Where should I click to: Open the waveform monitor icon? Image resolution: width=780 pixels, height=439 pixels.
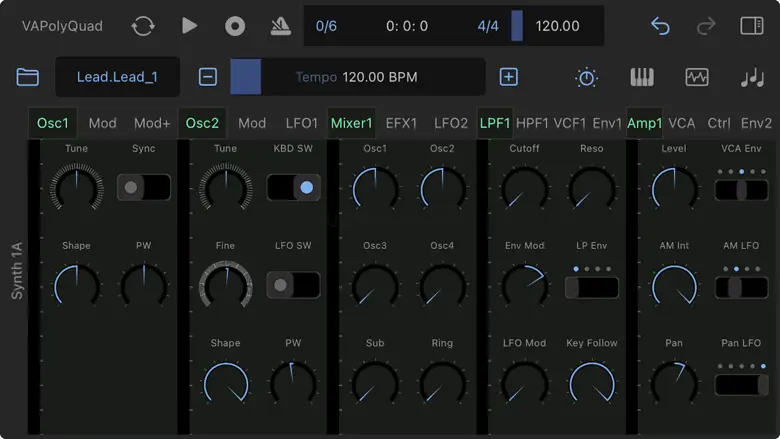tap(697, 77)
